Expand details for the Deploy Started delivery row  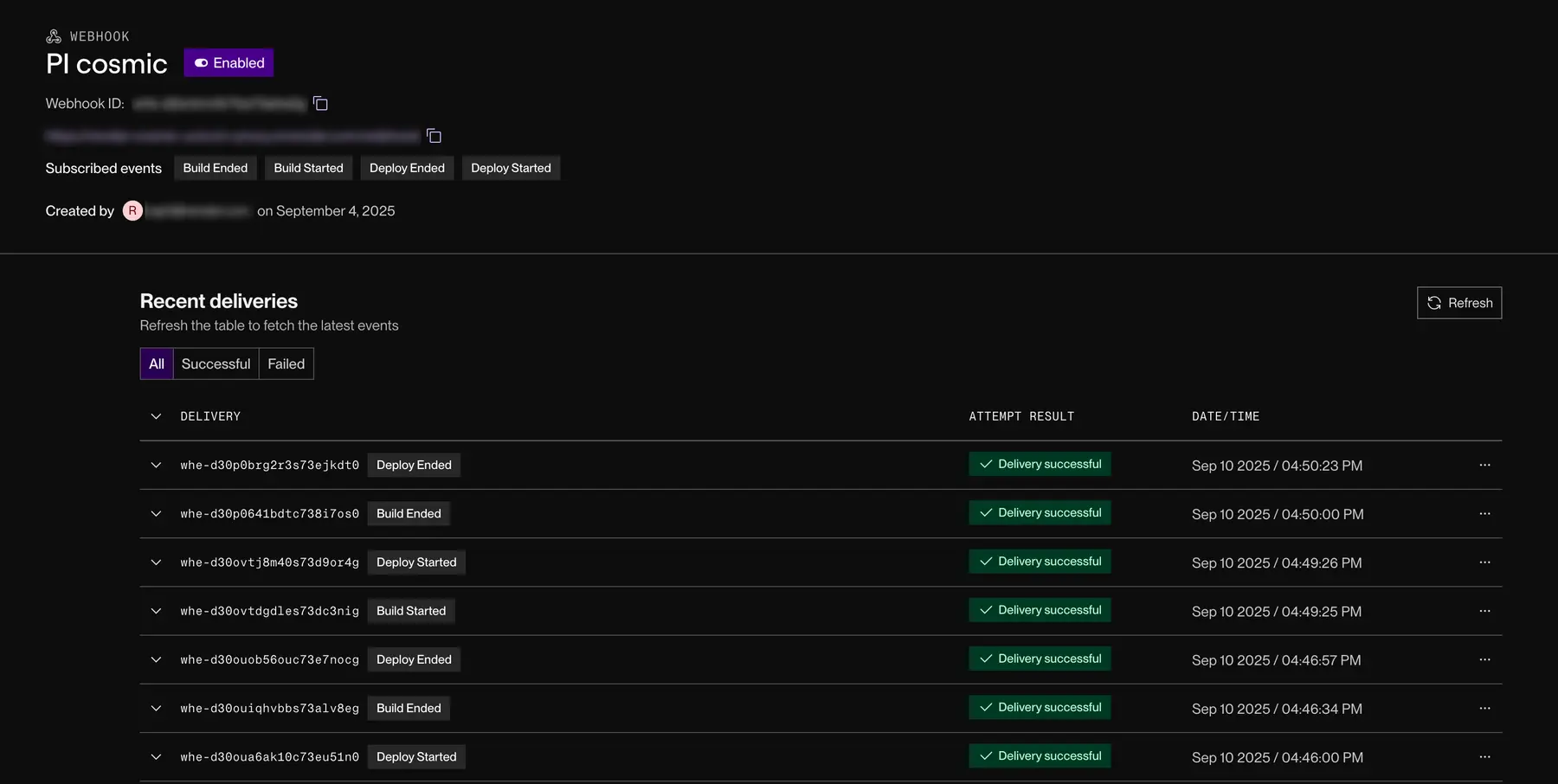156,562
